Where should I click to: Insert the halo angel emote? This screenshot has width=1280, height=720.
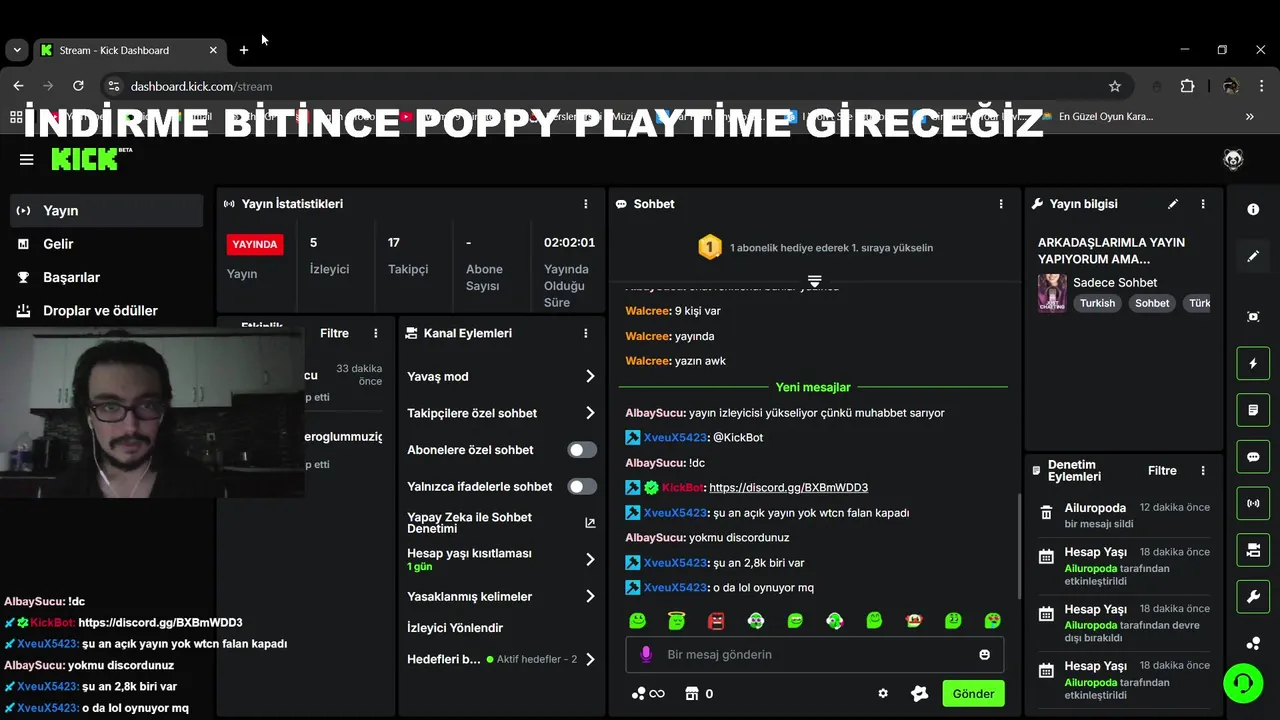point(677,621)
